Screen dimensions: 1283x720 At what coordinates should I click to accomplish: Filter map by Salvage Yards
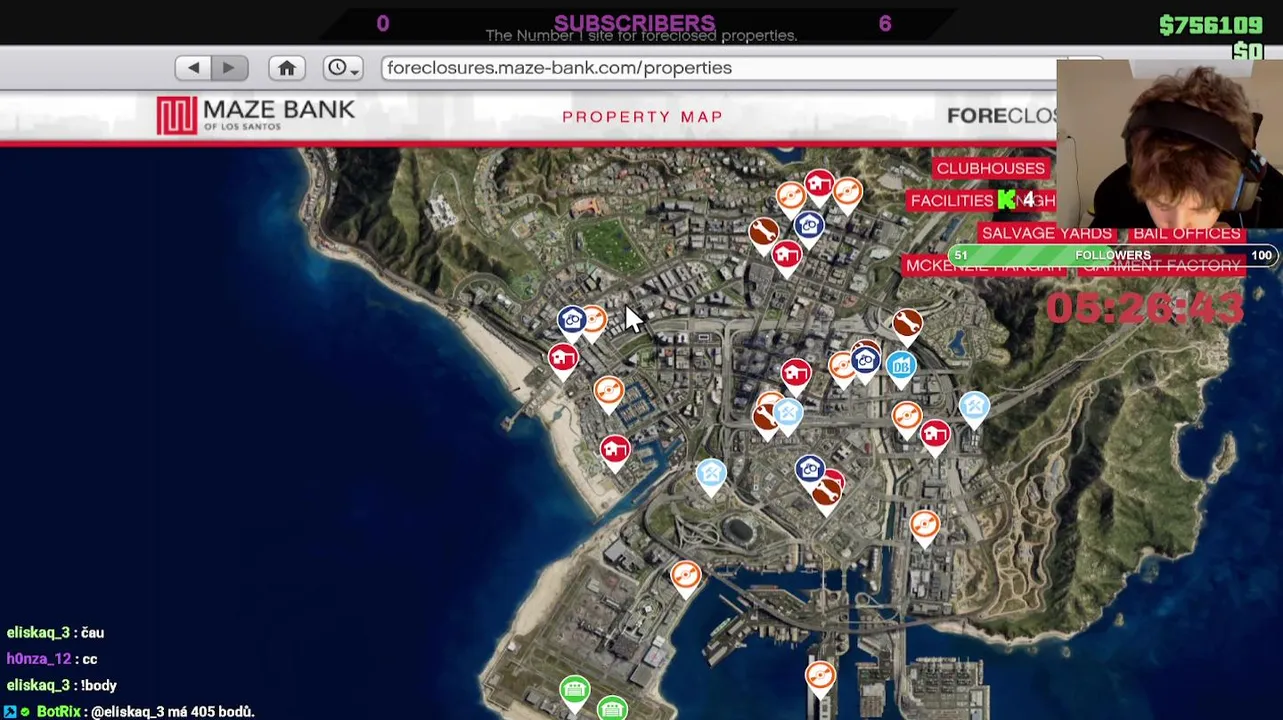click(1046, 233)
